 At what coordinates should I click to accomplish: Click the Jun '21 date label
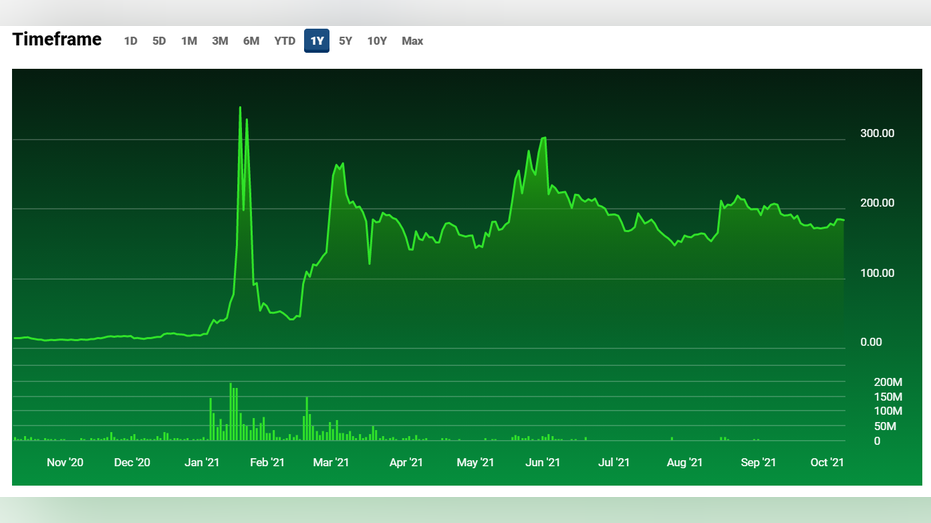pyautogui.click(x=543, y=462)
